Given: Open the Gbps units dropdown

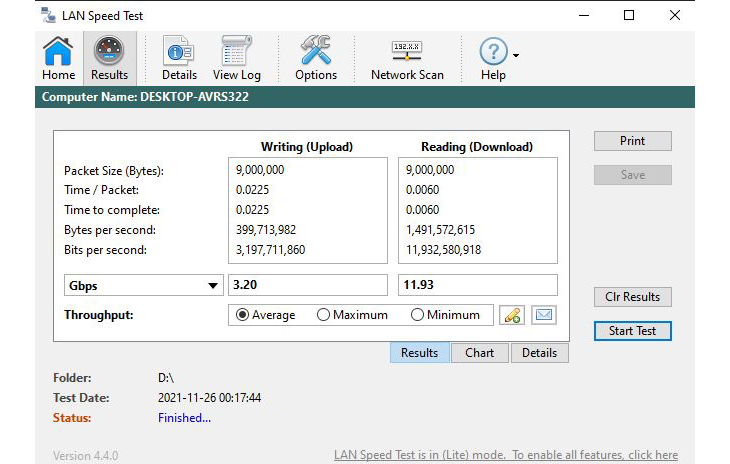Looking at the screenshot, I should [143, 285].
